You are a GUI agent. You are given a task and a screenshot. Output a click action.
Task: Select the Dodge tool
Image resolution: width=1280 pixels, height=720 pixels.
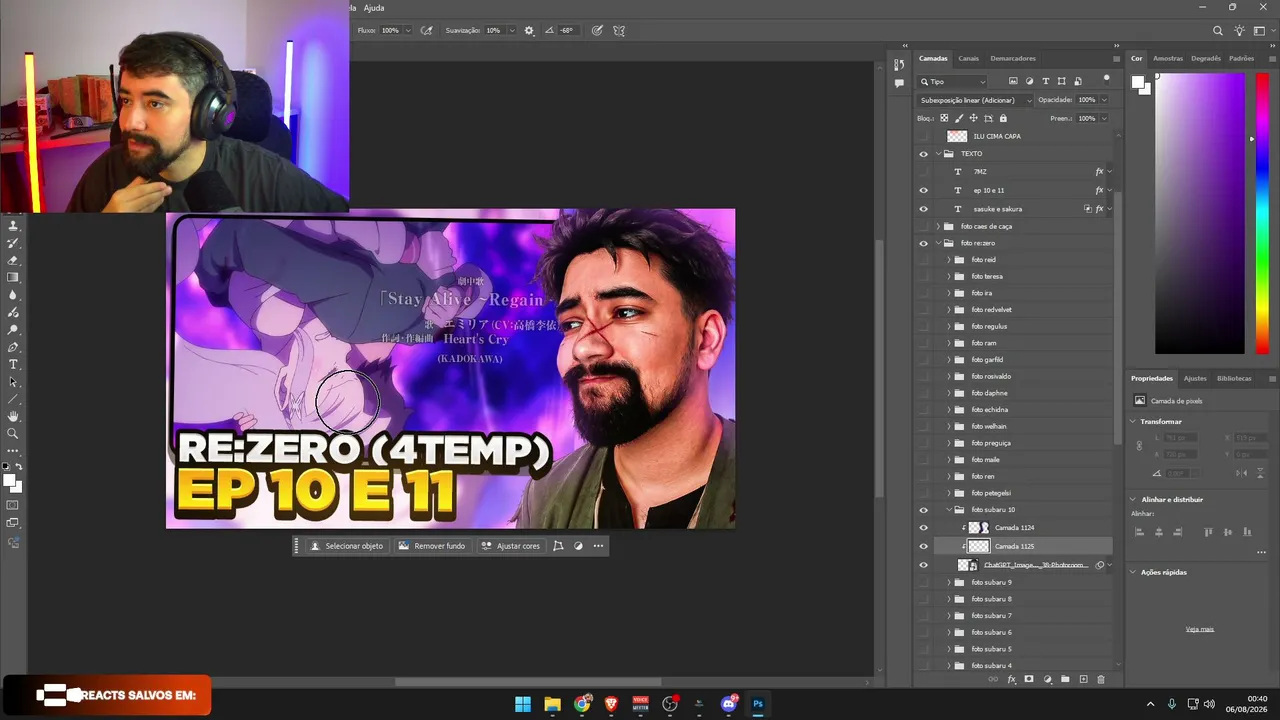point(13,329)
